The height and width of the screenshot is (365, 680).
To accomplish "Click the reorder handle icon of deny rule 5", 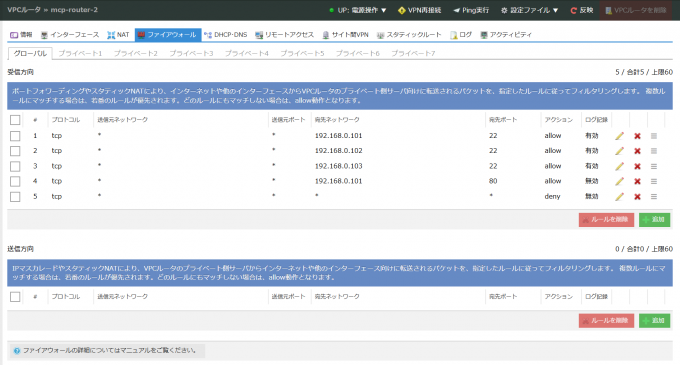I will click(x=654, y=197).
